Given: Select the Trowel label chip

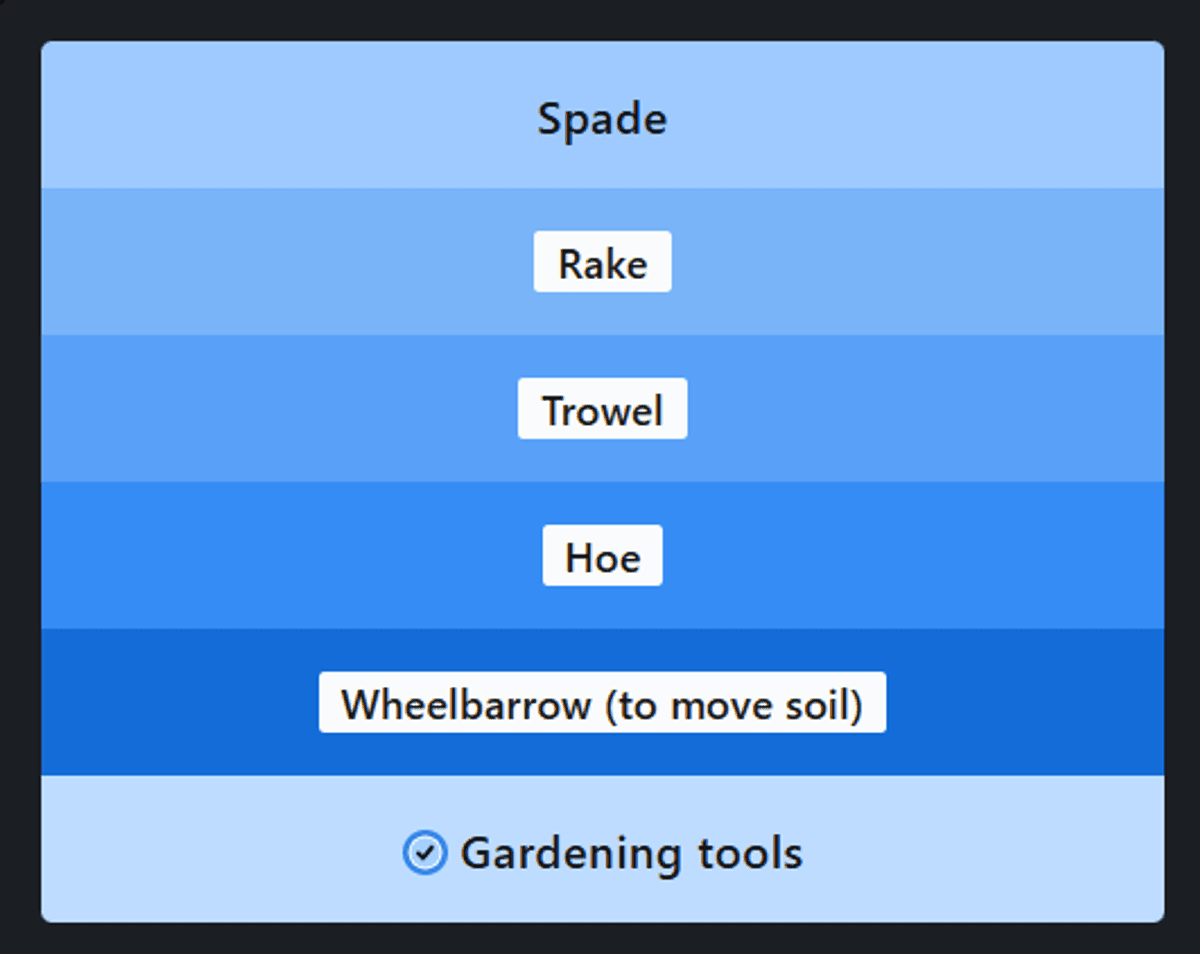Looking at the screenshot, I should 602,409.
